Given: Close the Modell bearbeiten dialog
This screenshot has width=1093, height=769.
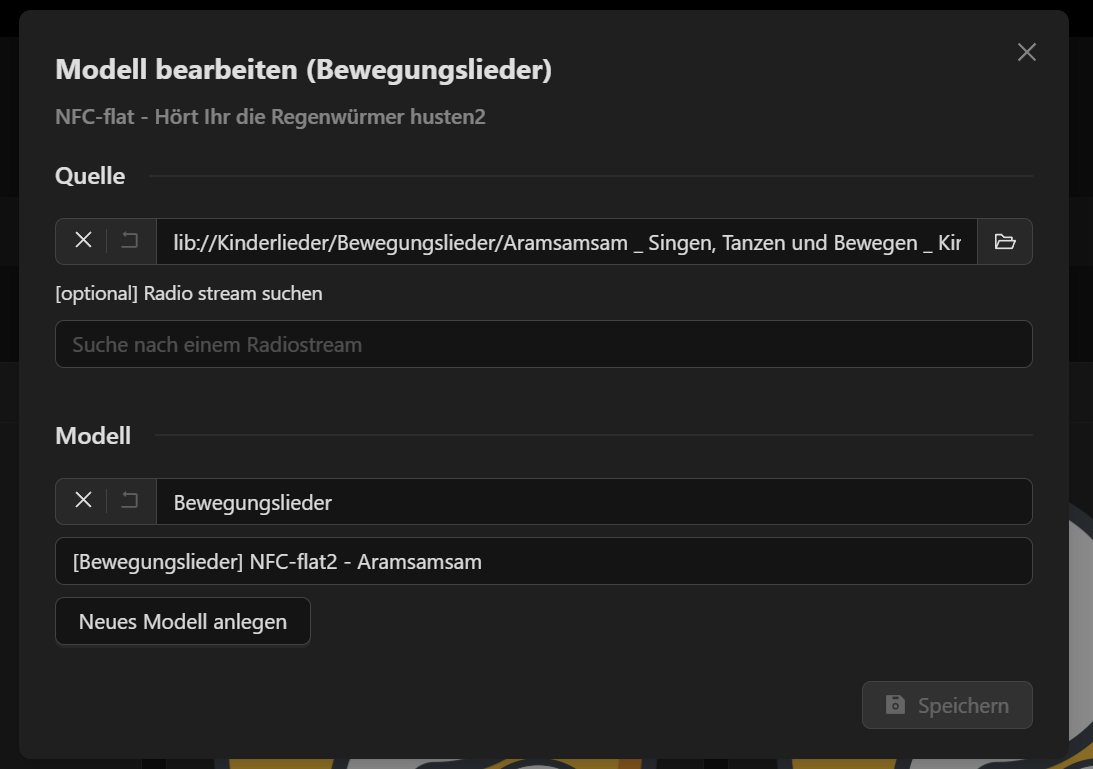Looking at the screenshot, I should (x=1026, y=52).
